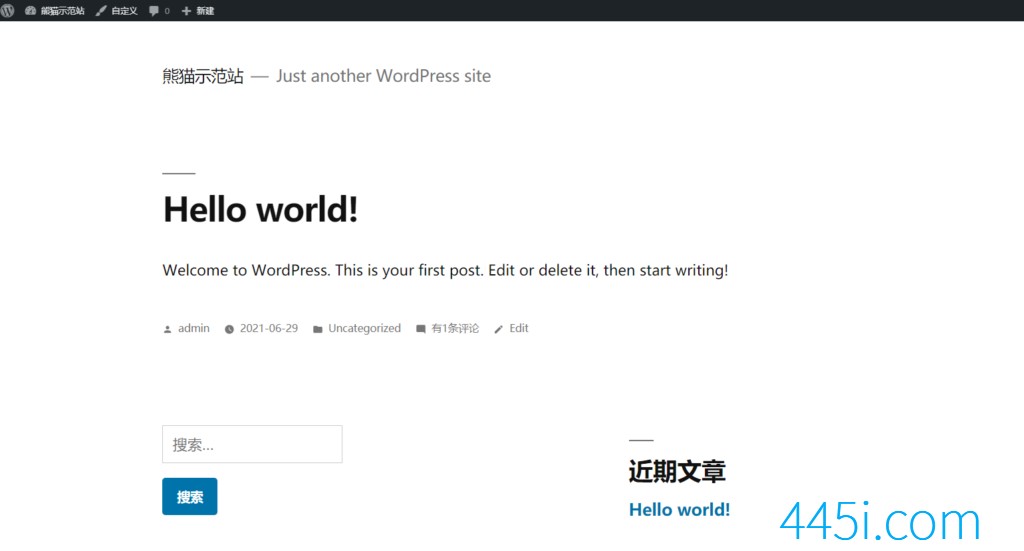Screen dimensions: 1024x551
Task: Open the WordPress logo menu
Action: [7, 10]
